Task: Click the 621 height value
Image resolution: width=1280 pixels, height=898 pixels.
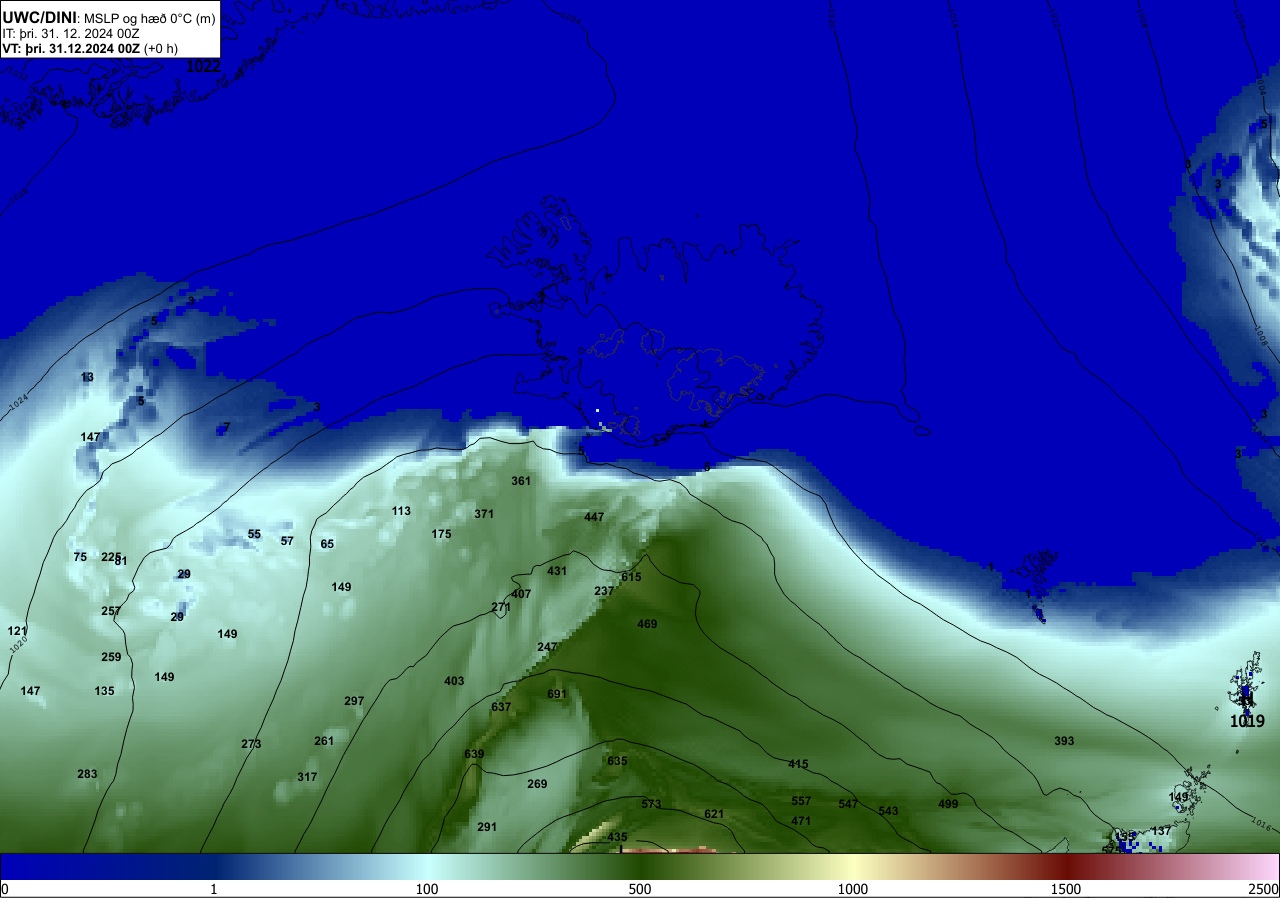Action: [714, 814]
